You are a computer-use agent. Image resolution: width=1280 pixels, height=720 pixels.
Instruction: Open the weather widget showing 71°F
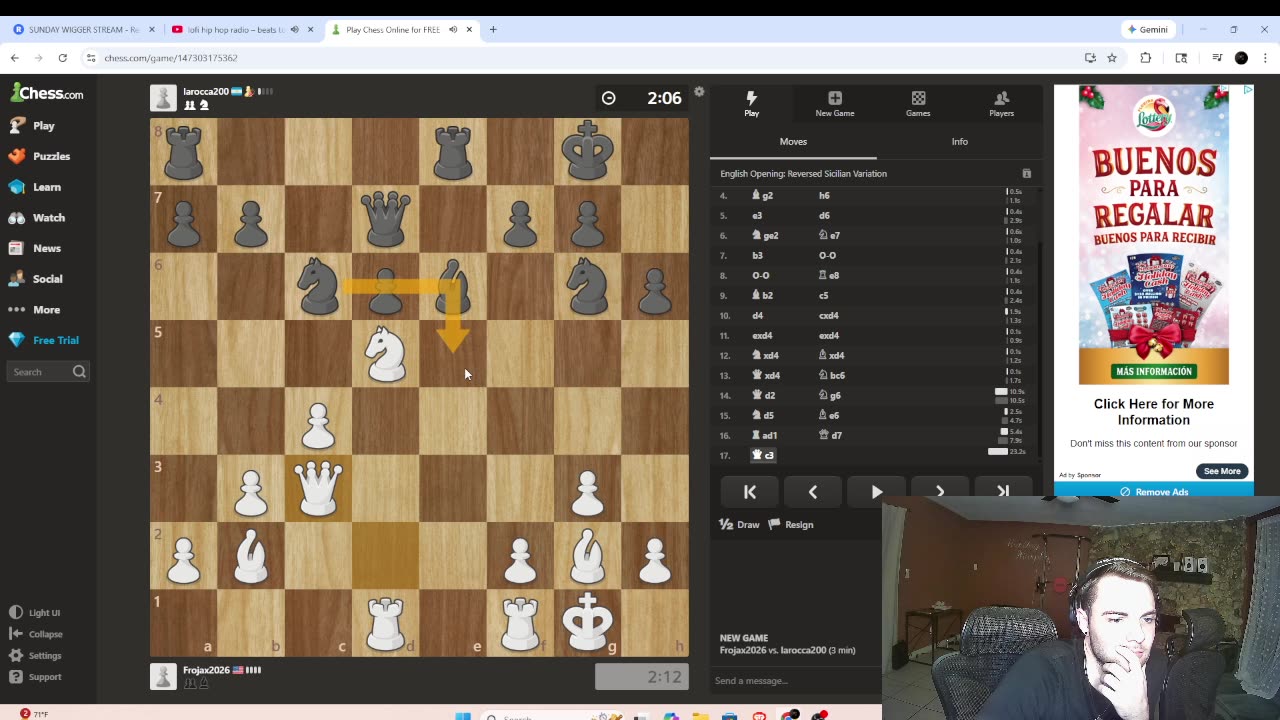pos(34,714)
